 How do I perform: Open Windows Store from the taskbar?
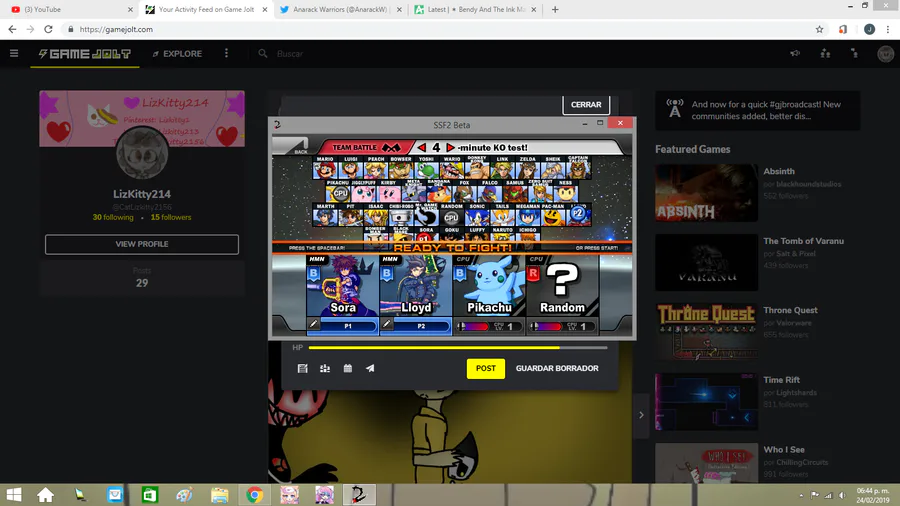point(149,495)
